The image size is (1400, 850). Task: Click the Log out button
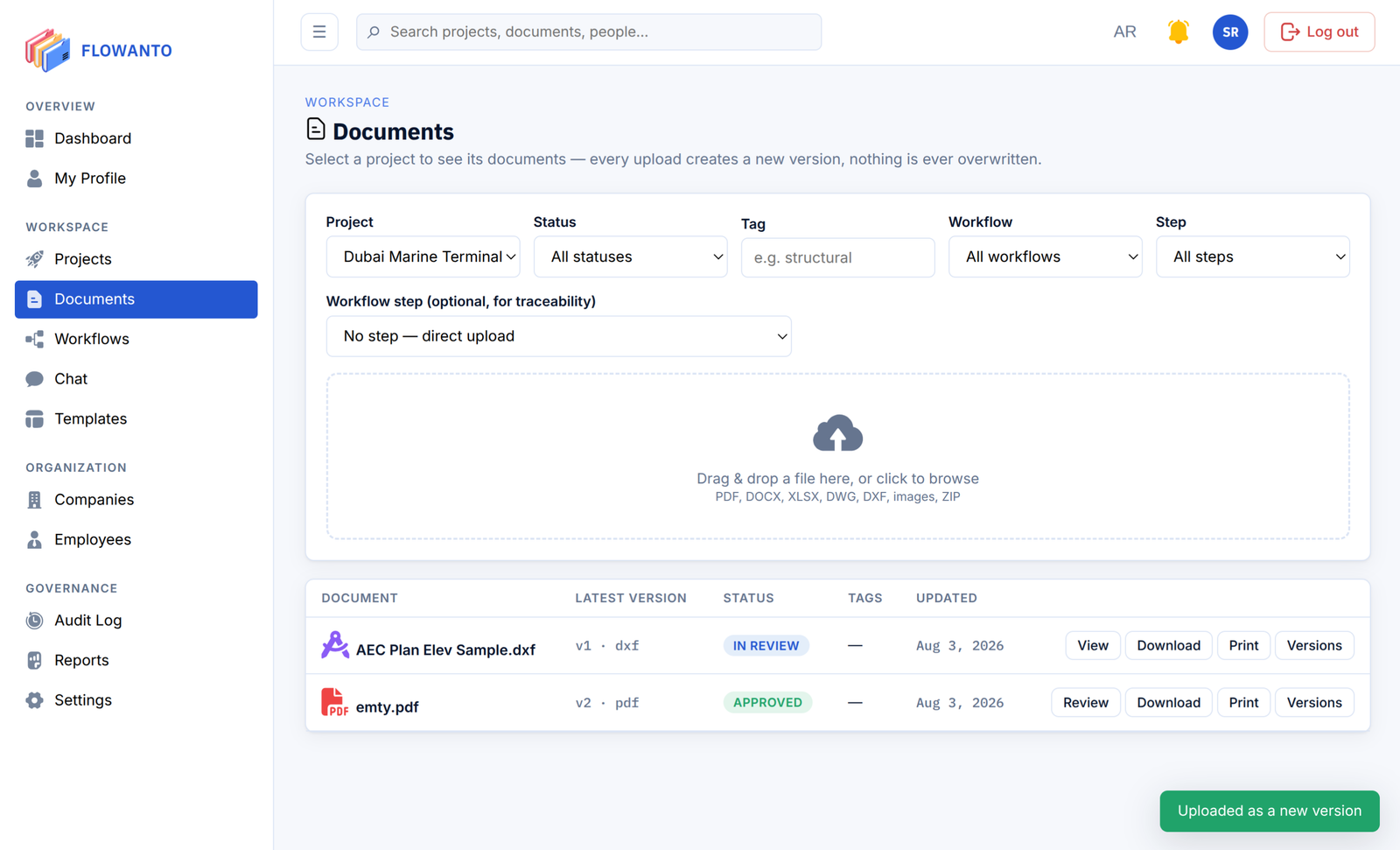(1319, 32)
